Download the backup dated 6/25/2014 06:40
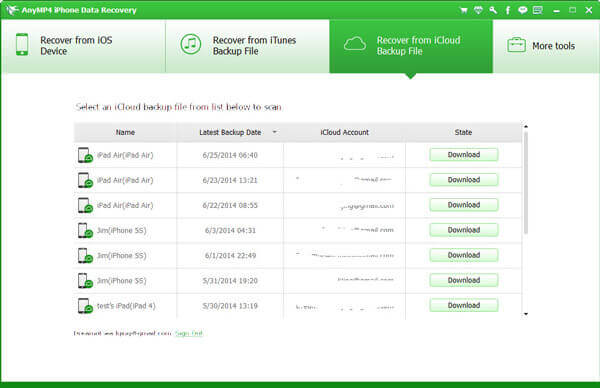 [464, 155]
